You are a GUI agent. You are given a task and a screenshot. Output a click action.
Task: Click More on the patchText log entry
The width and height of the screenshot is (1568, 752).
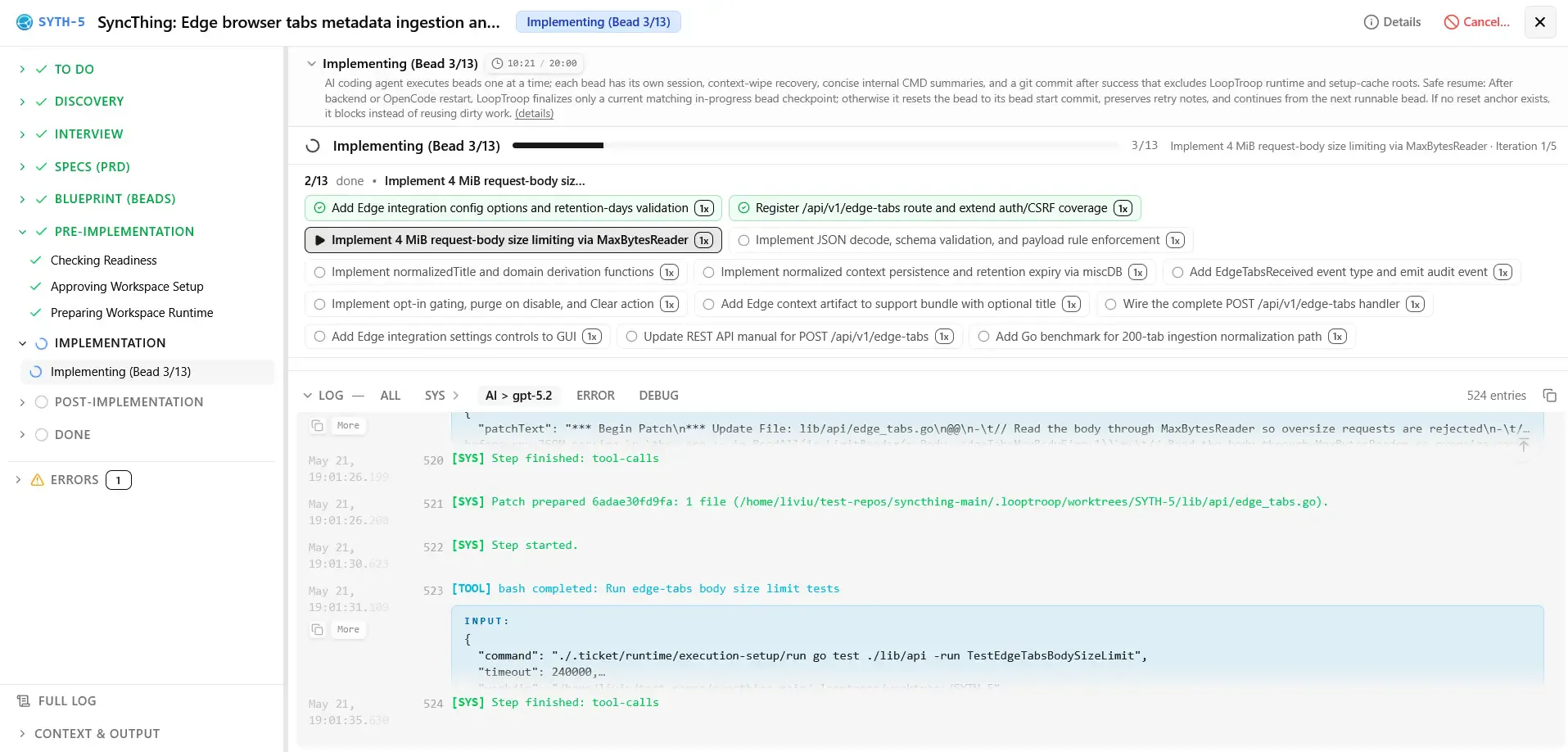[348, 426]
